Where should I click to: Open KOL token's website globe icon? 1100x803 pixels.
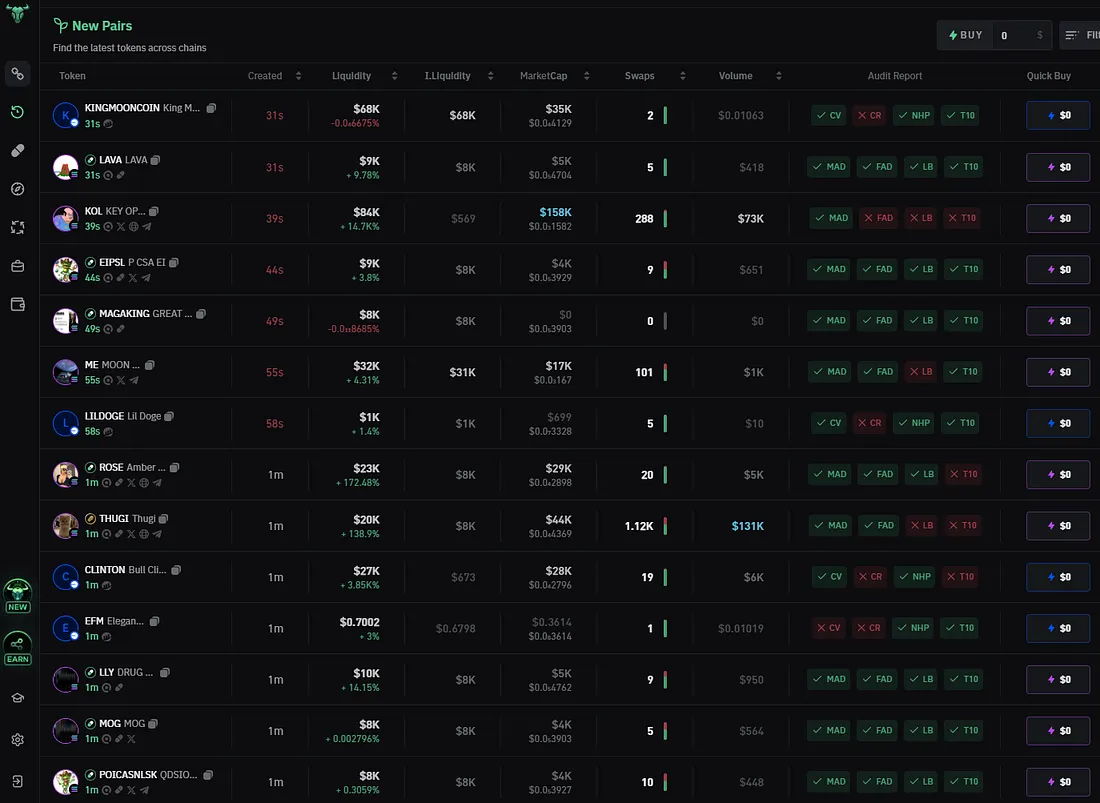pyautogui.click(x=134, y=227)
